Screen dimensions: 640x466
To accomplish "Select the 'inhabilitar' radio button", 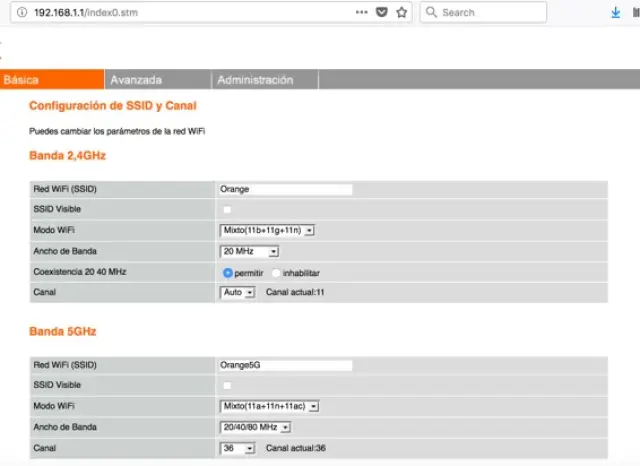I will [x=276, y=272].
